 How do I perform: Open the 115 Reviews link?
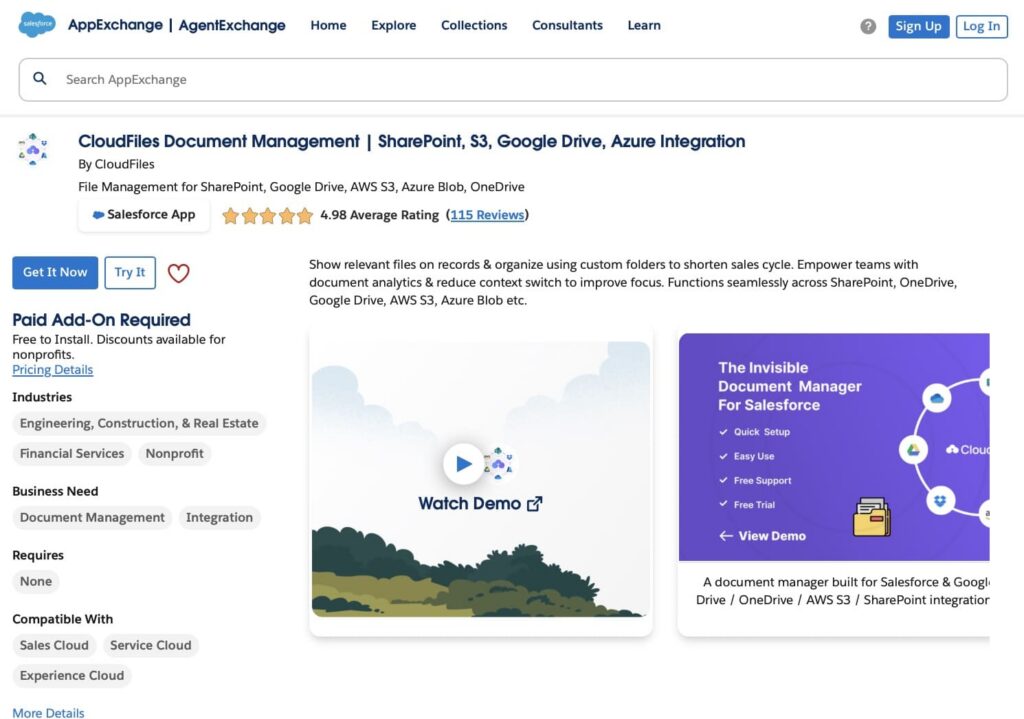(x=487, y=215)
